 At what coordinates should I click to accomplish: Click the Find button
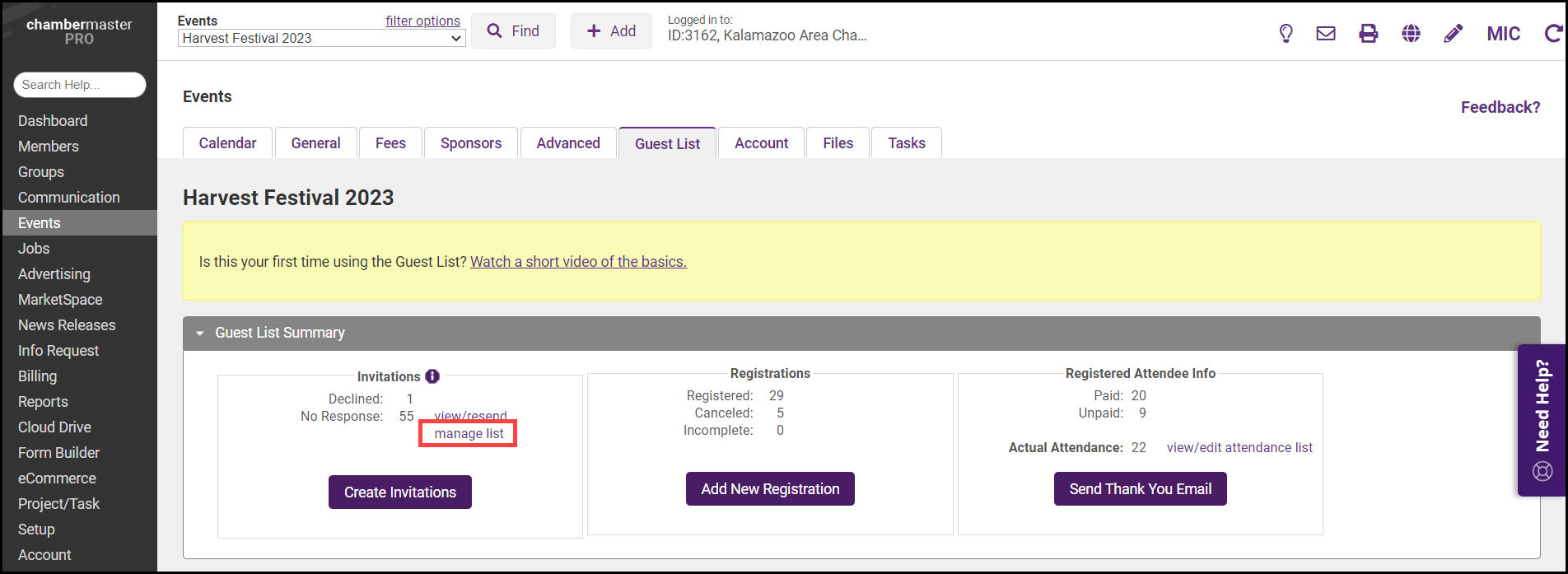coord(513,31)
